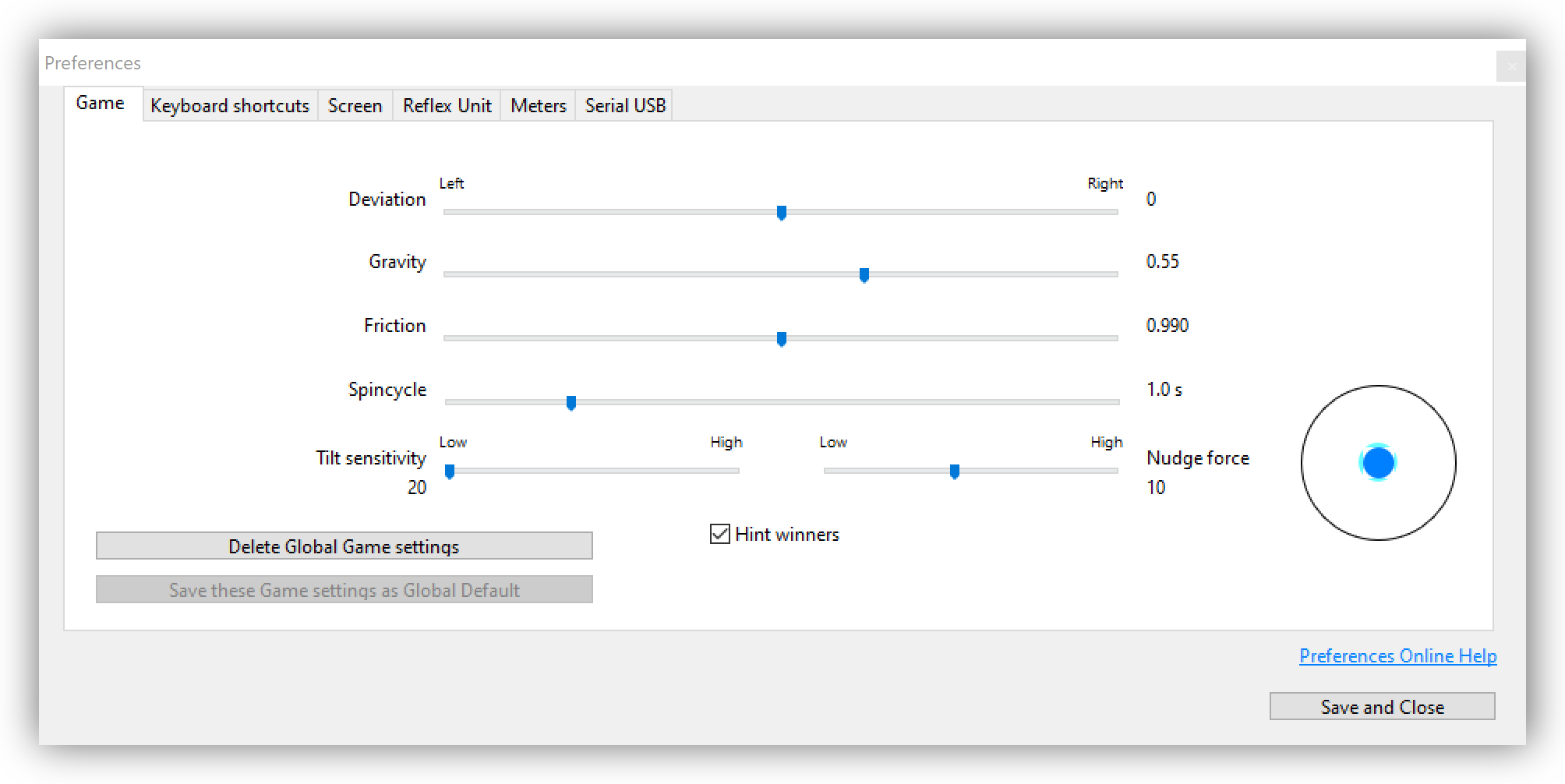Click the Right label above Deviation slider
1565x784 pixels.
[1105, 183]
